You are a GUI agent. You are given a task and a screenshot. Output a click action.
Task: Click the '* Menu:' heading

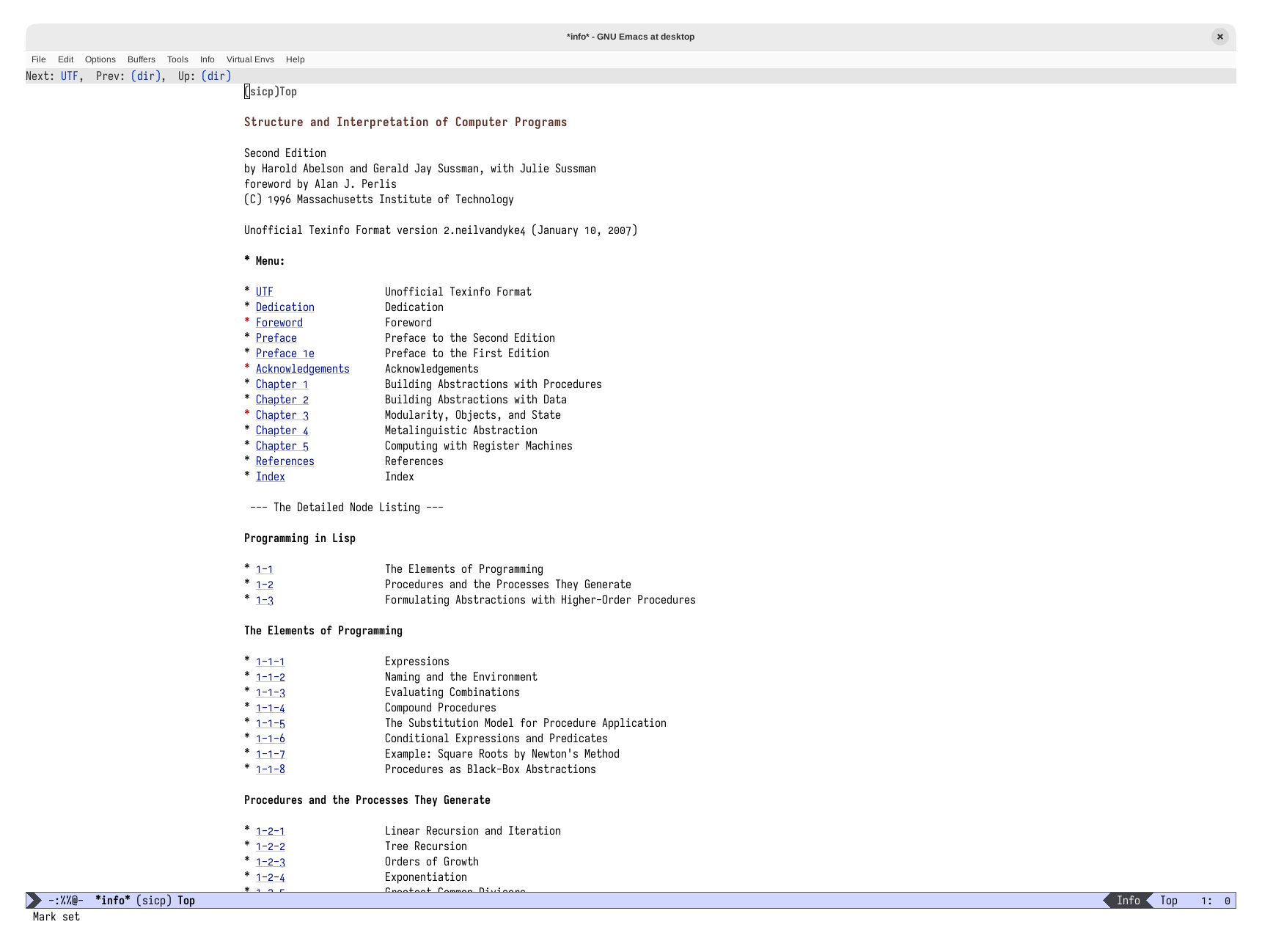[x=265, y=261]
